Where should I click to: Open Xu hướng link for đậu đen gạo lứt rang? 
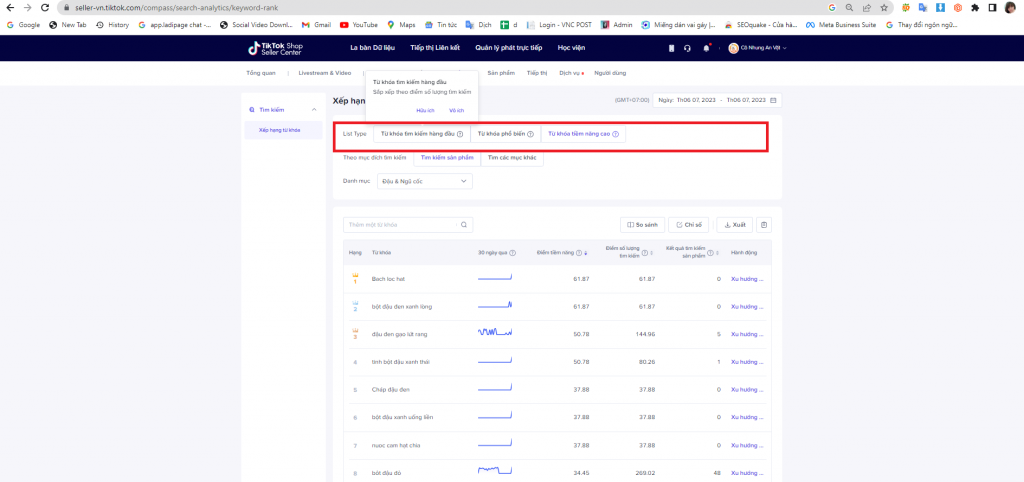point(746,334)
